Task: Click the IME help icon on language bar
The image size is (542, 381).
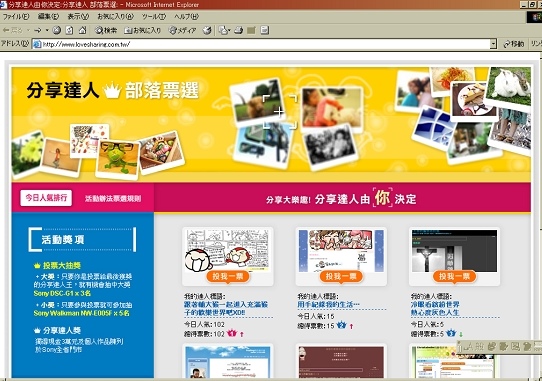Action: (x=527, y=346)
